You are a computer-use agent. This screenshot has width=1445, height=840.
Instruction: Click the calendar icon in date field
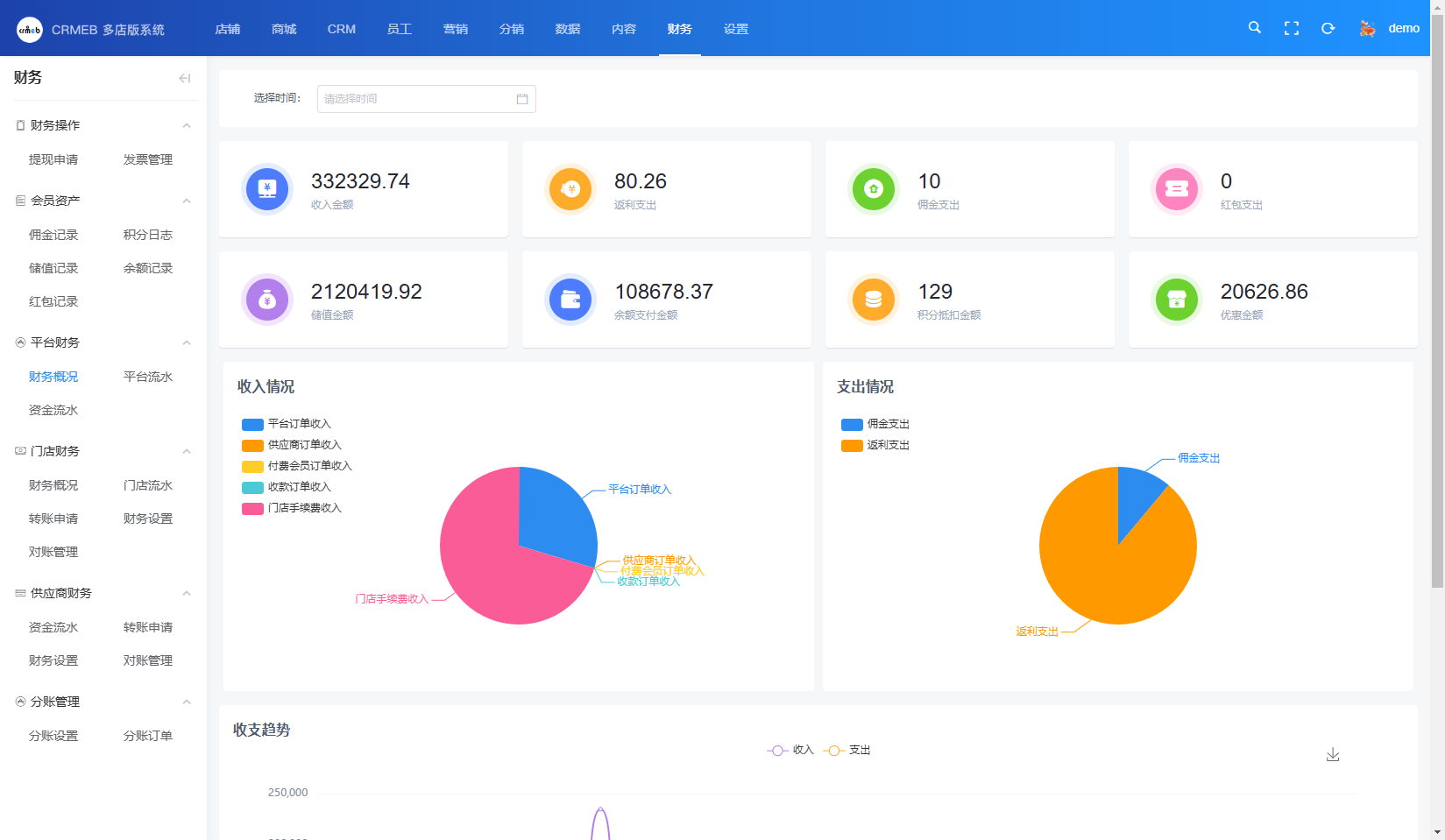click(x=522, y=99)
